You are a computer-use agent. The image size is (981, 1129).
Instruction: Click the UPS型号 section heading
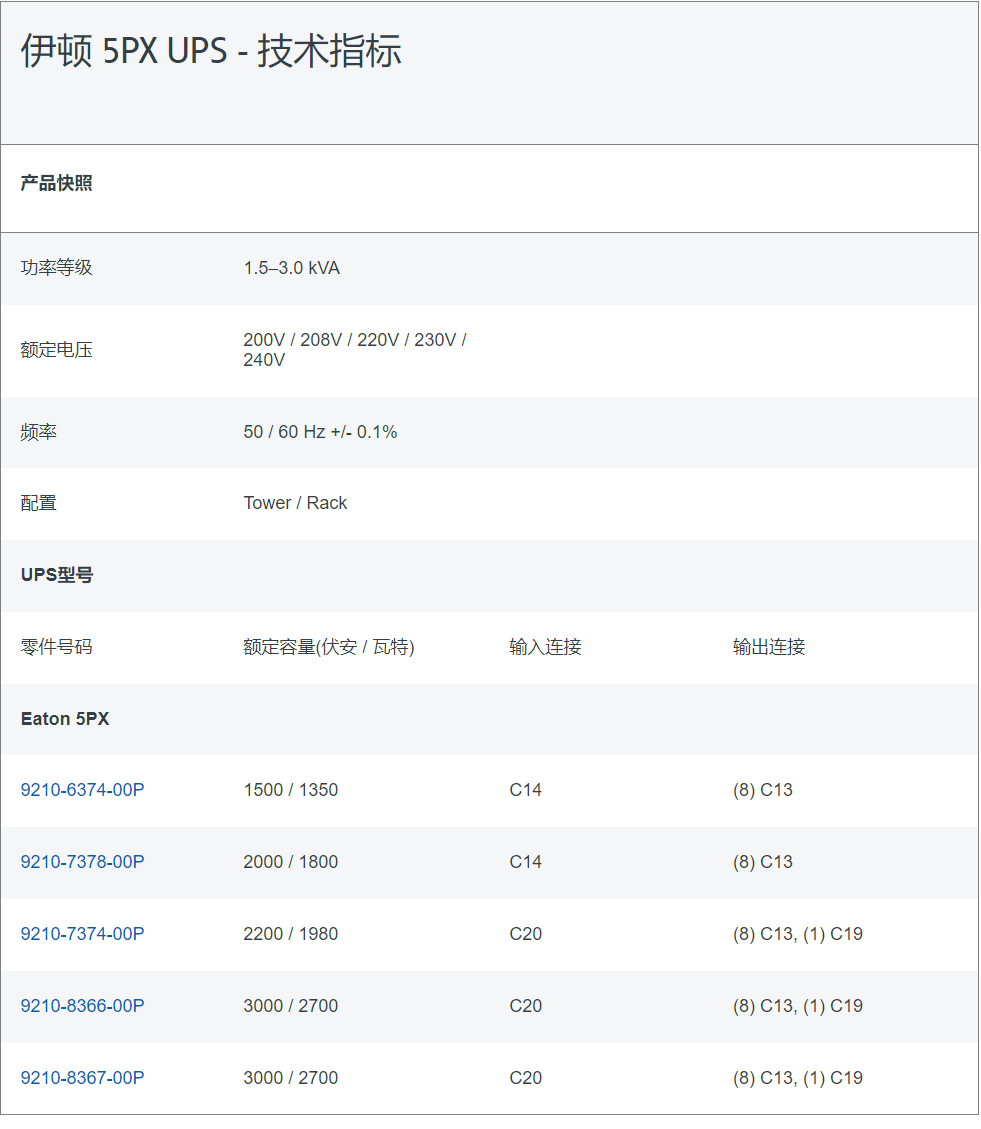[x=57, y=575]
